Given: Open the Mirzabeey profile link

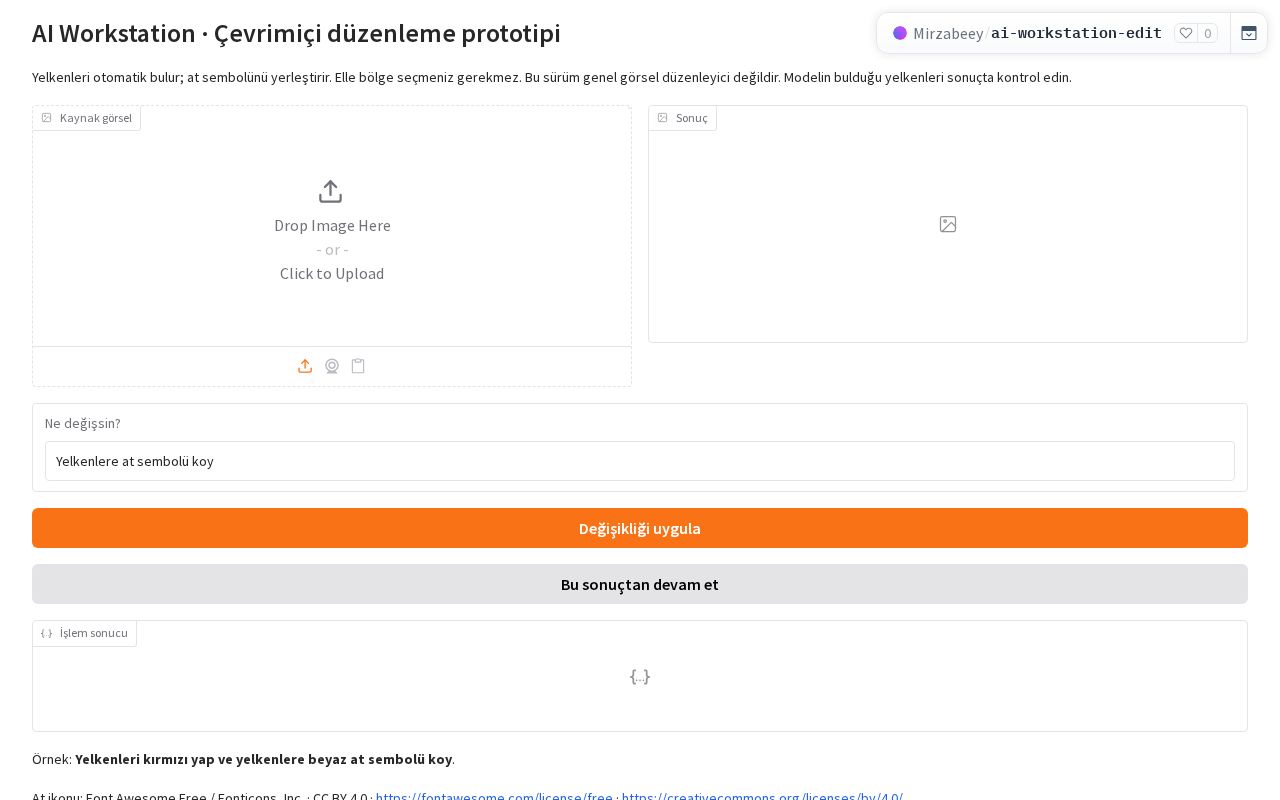Looking at the screenshot, I should tap(948, 33).
